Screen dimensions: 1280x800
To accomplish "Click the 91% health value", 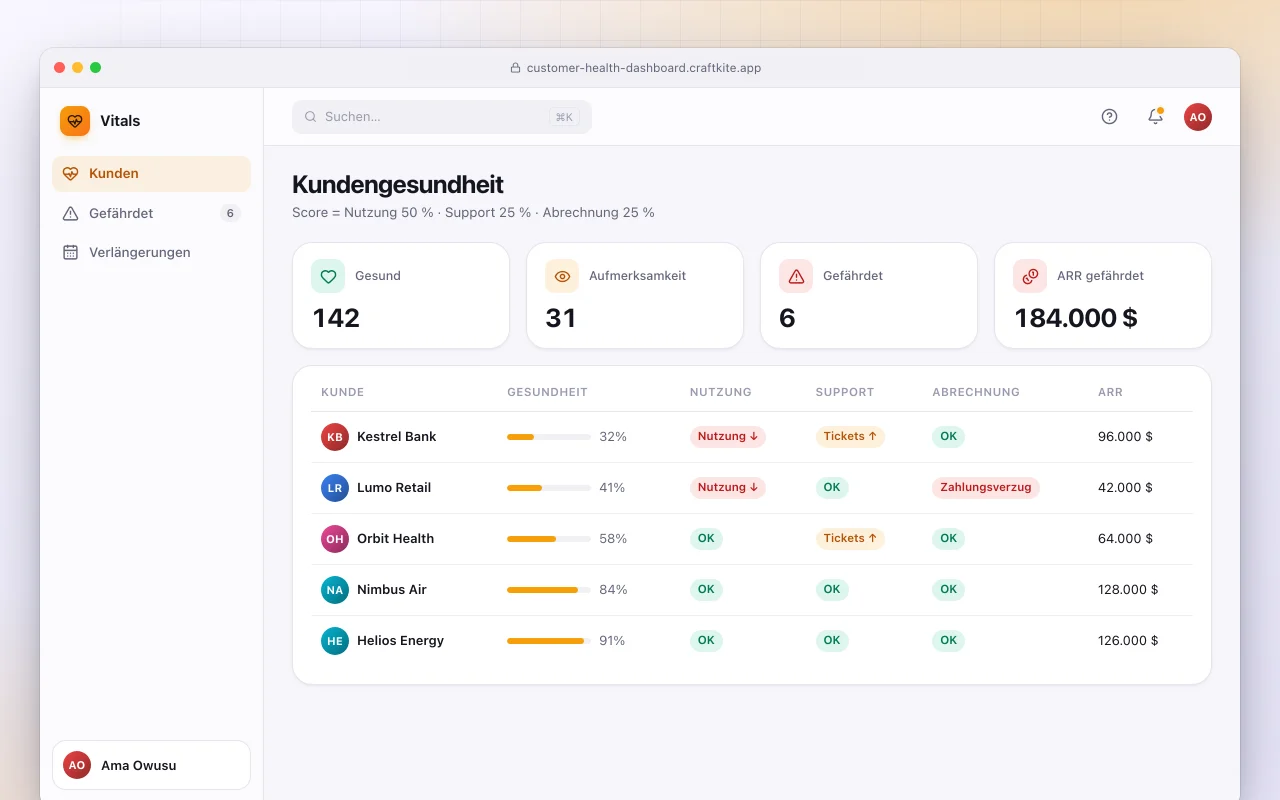I will 612,641.
